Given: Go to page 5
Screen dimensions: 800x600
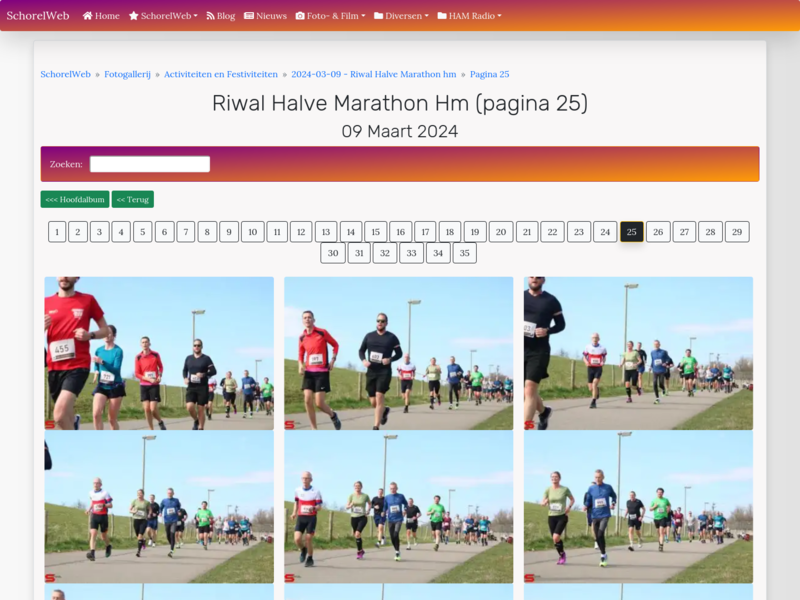Looking at the screenshot, I should pyautogui.click(x=143, y=232).
